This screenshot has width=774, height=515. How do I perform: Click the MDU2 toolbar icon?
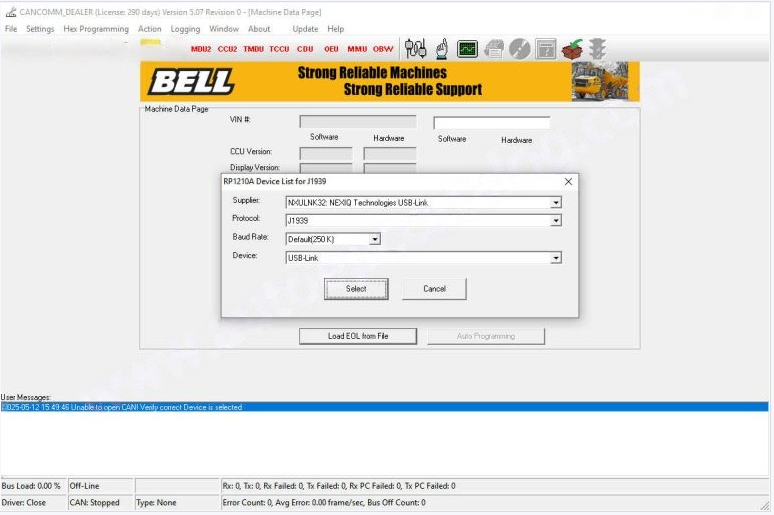[201, 49]
